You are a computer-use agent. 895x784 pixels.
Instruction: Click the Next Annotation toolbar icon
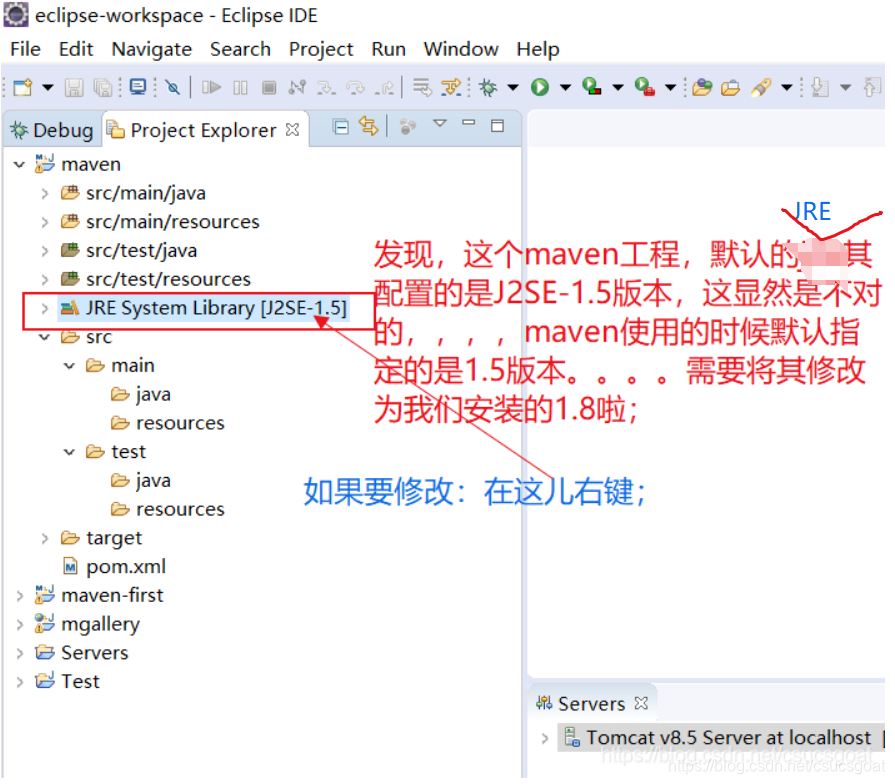pyautogui.click(x=820, y=87)
